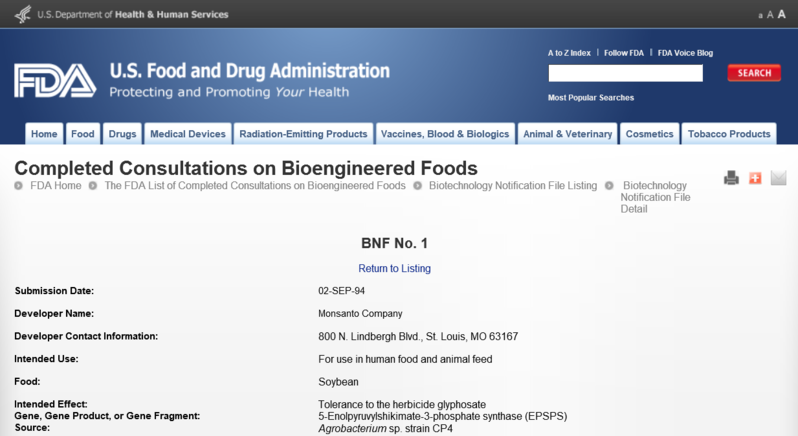The image size is (798, 436).
Task: Switch to the Tobacco Products tab
Action: point(729,134)
